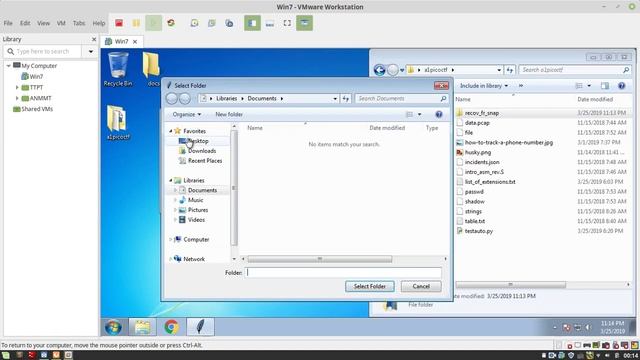This screenshot has height=360, width=640.
Task: Click the help icon in the a1picoctf Explorer window
Action: click(x=621, y=86)
